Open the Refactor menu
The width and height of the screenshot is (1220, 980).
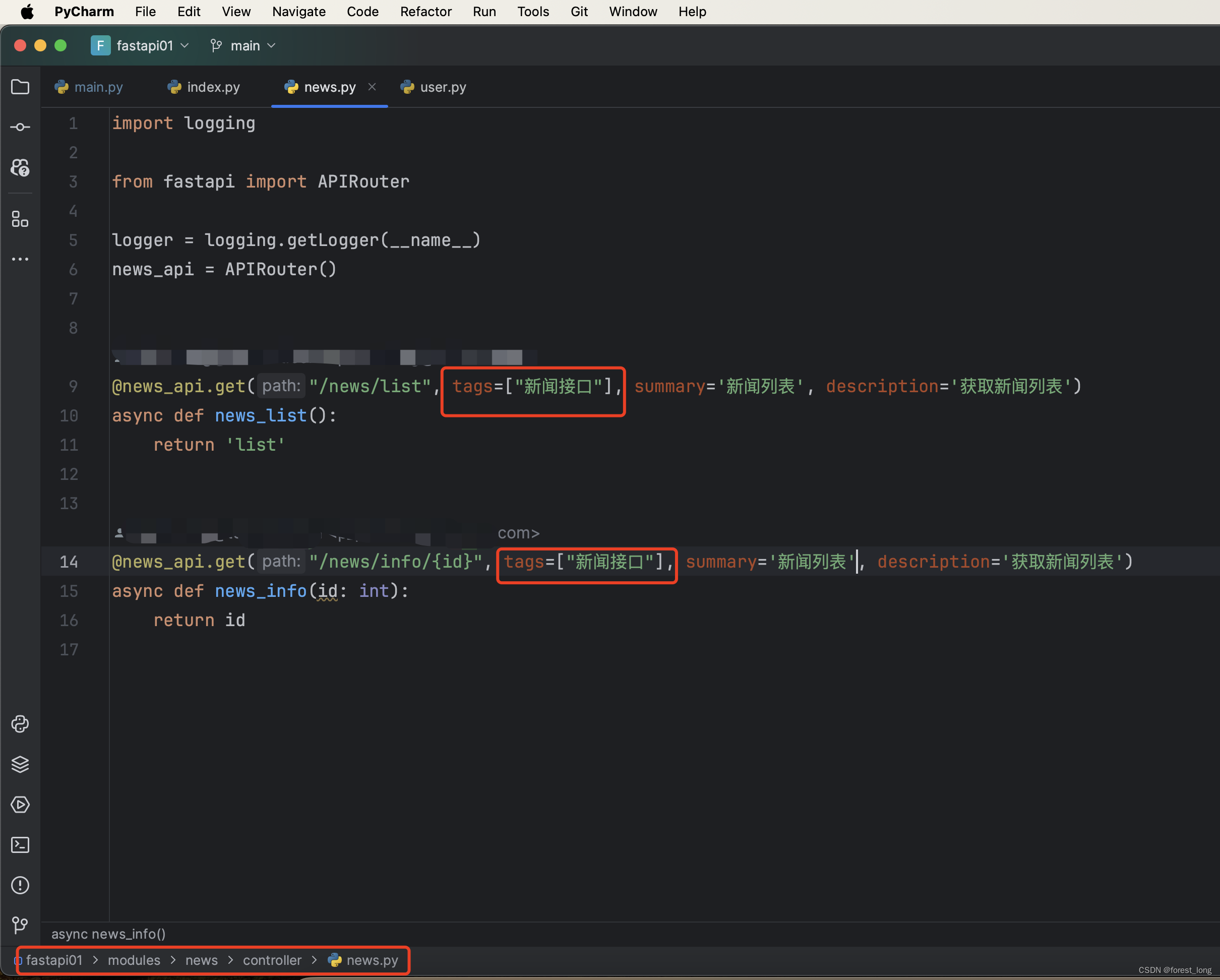(425, 11)
